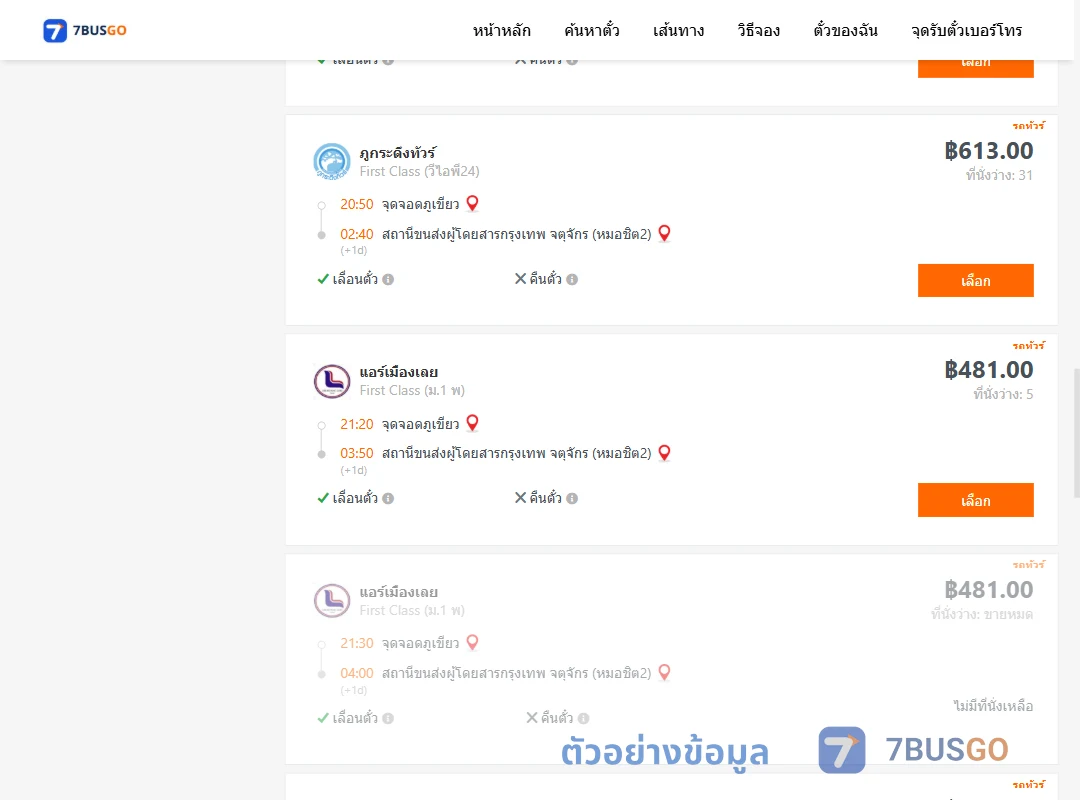
Task: Click ที่นั่งว่าง: 31 seat count
Action: [999, 175]
